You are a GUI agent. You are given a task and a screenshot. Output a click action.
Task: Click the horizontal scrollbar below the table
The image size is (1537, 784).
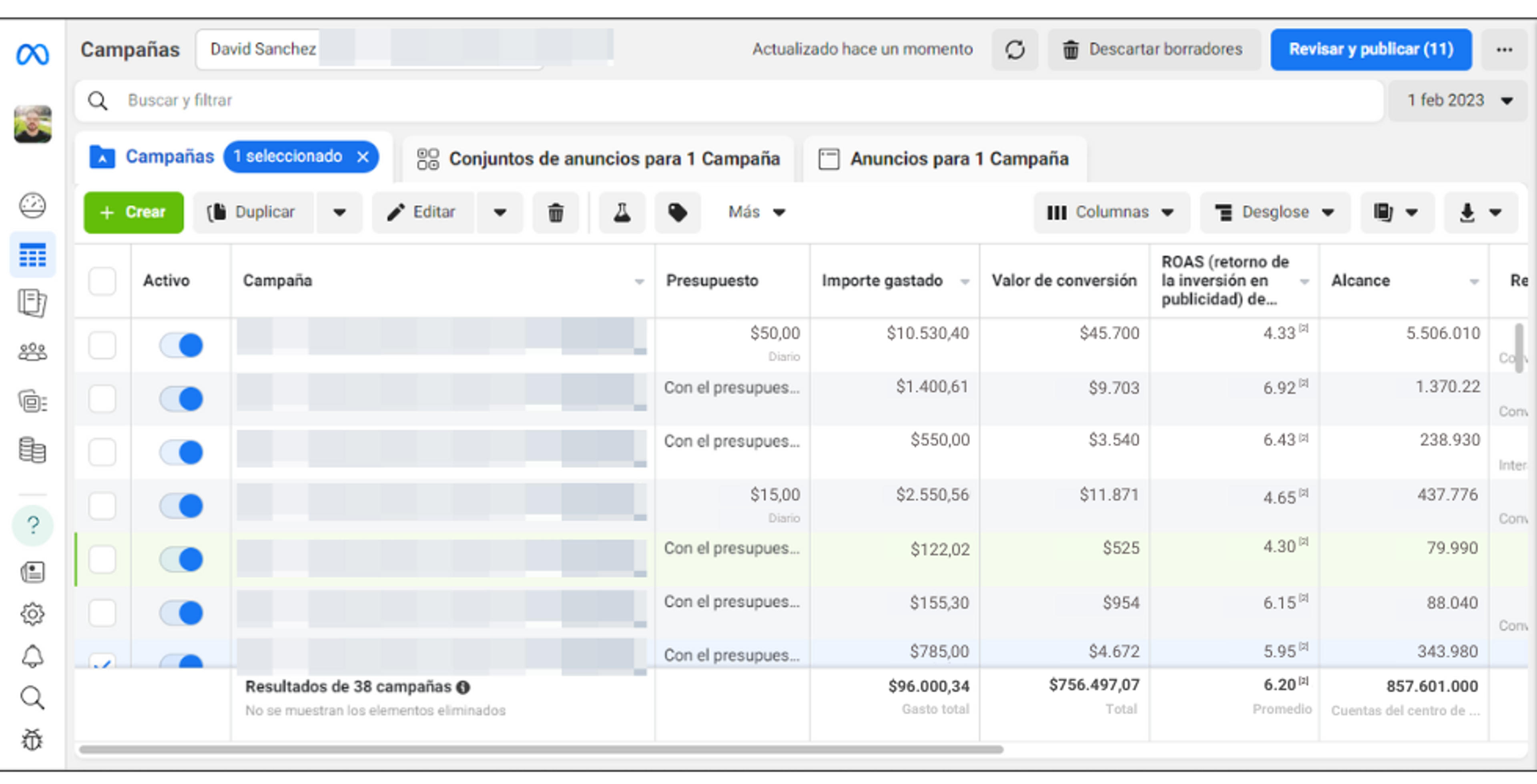click(x=541, y=750)
